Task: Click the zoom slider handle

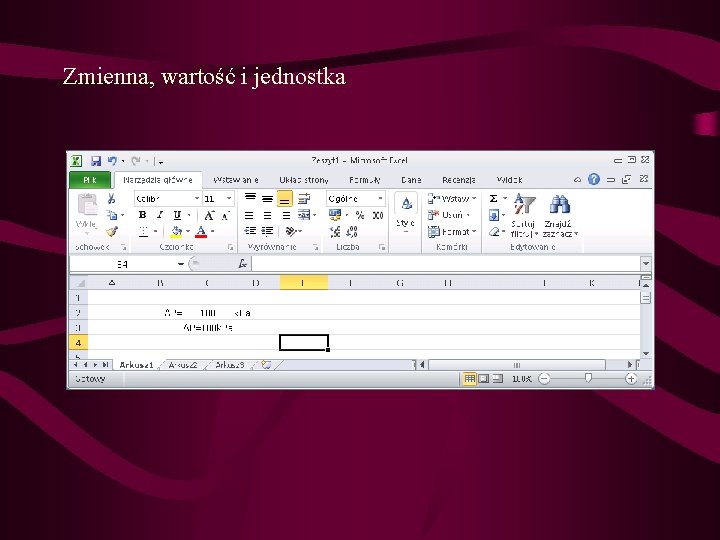Action: pos(588,378)
